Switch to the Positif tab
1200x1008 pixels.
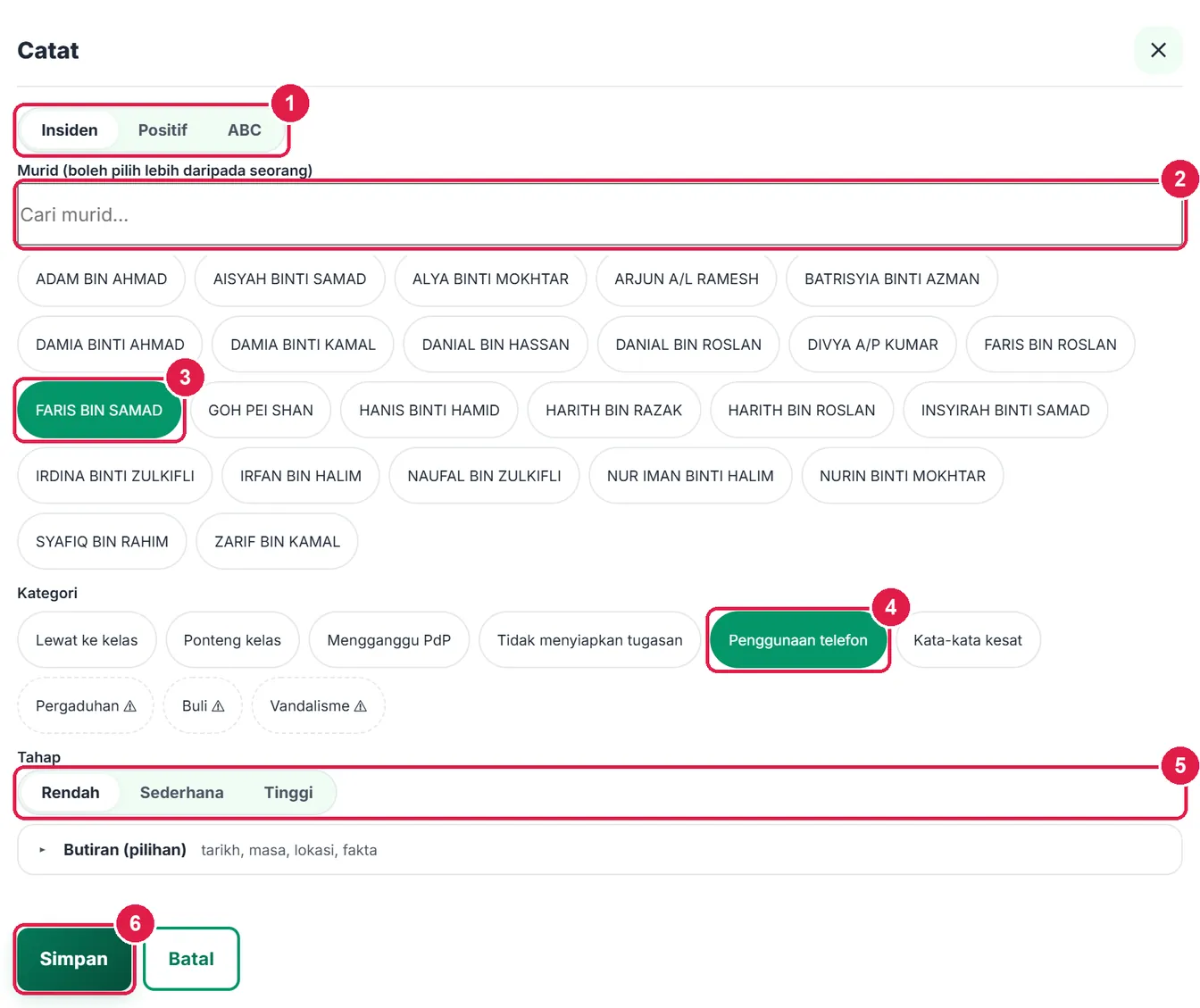(x=162, y=130)
